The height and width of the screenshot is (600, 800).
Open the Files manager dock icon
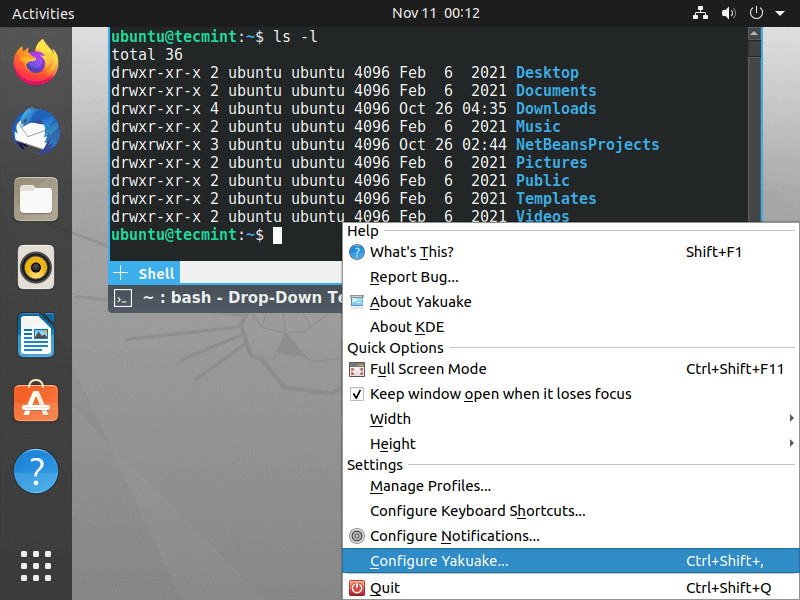tap(36, 199)
